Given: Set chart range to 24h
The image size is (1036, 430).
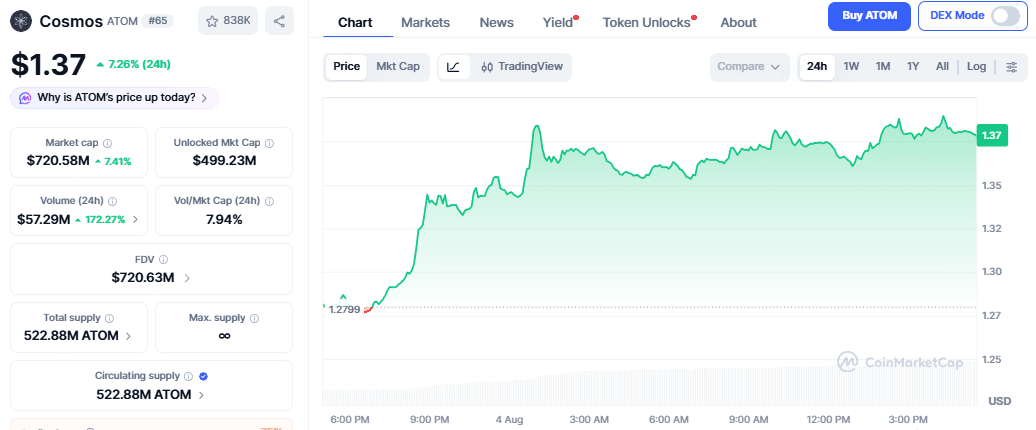Looking at the screenshot, I should pos(817,66).
